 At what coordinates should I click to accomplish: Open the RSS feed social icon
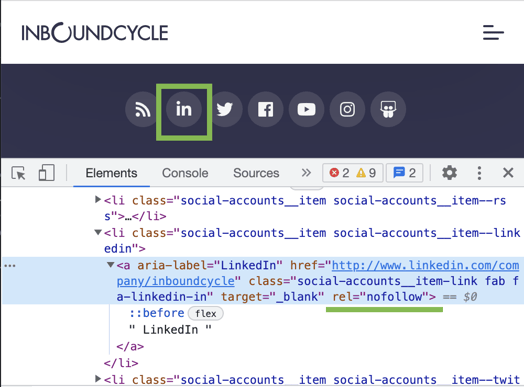[143, 109]
